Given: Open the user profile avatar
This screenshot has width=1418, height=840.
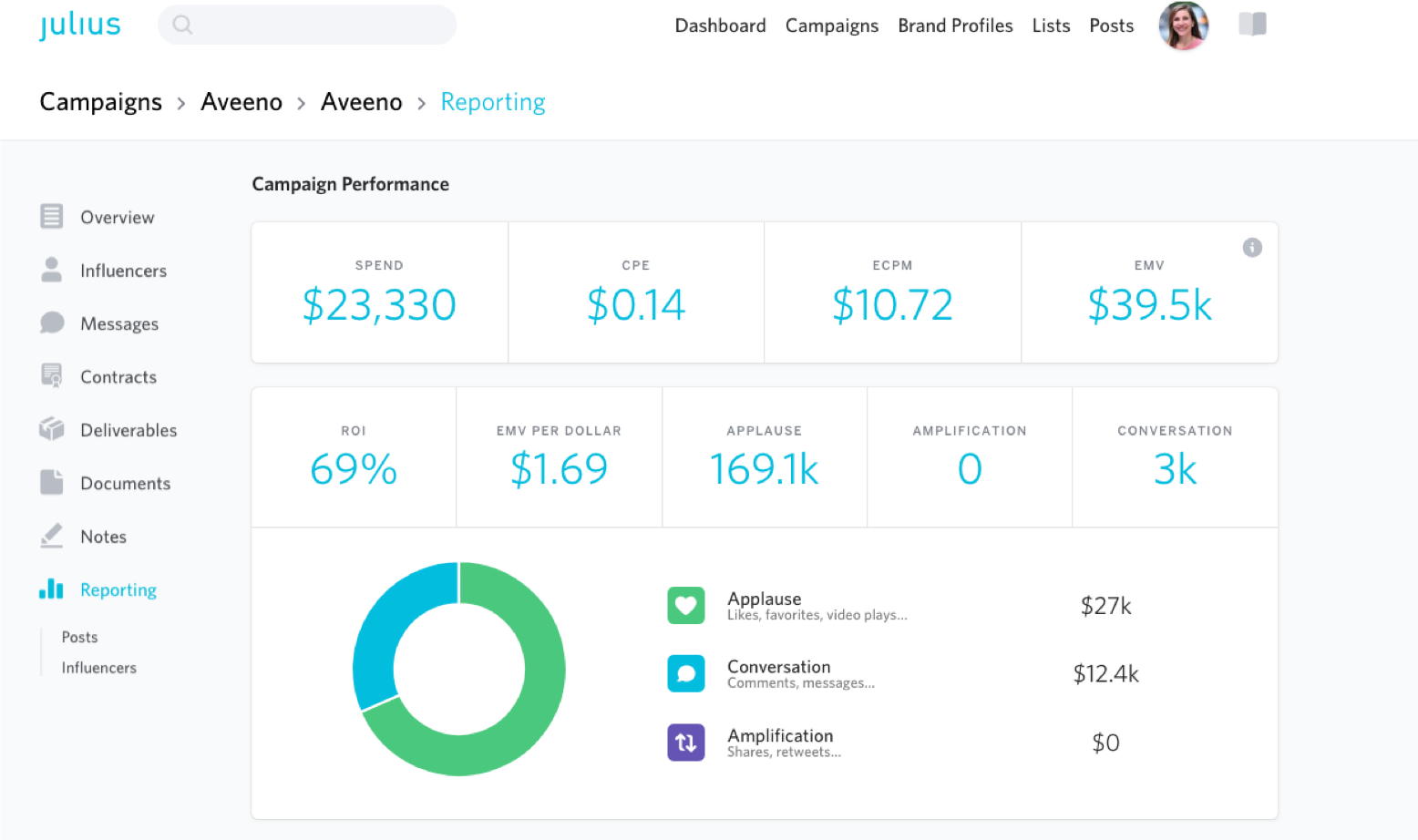Looking at the screenshot, I should [x=1183, y=26].
